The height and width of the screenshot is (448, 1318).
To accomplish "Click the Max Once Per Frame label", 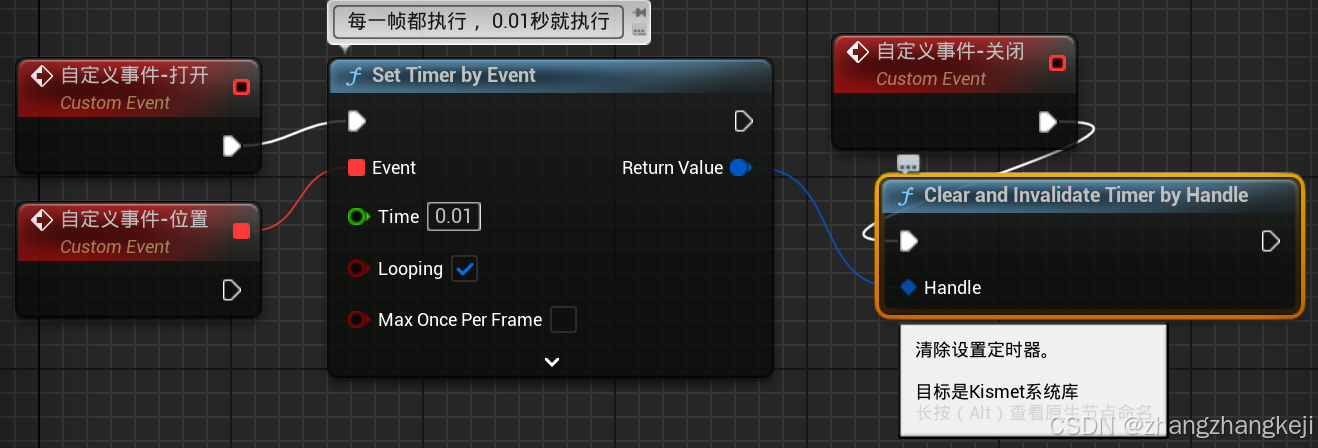I will (x=460, y=320).
